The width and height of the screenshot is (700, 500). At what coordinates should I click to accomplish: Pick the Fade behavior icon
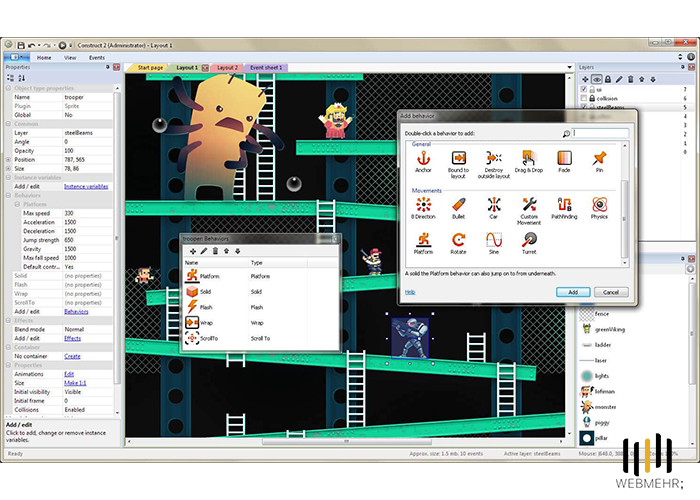click(x=564, y=162)
